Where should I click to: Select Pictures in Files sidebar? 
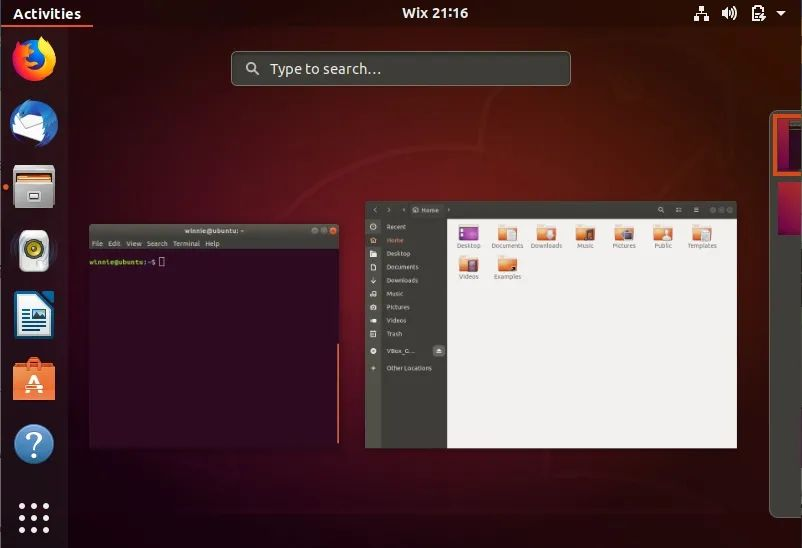tap(406, 307)
